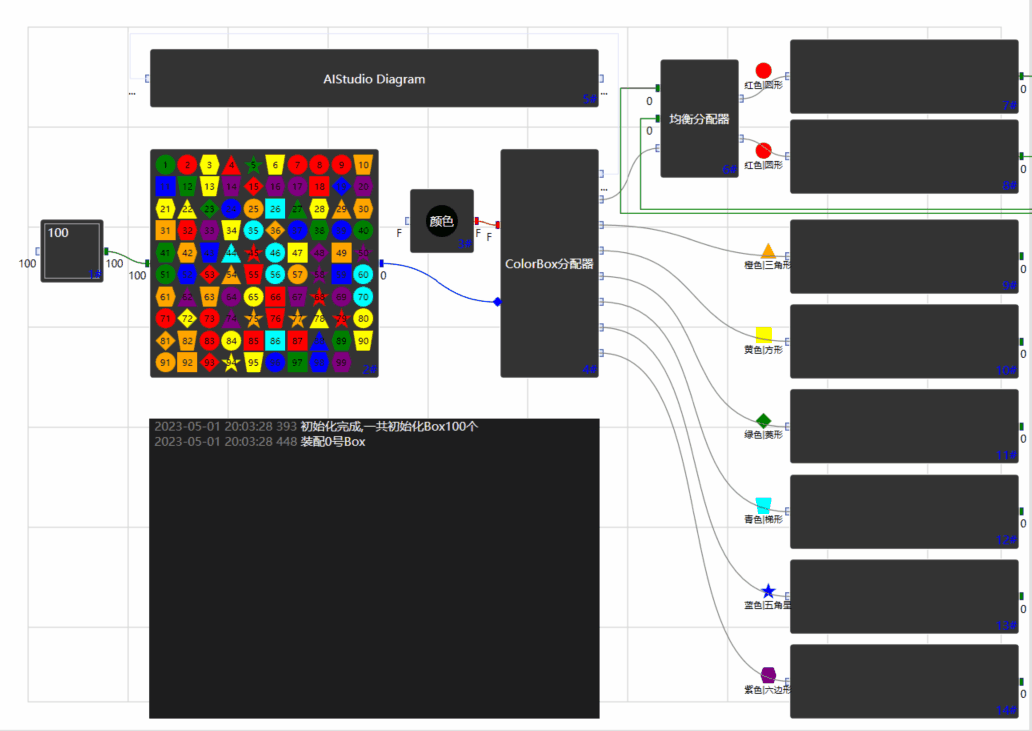The height and width of the screenshot is (731, 1032).
Task: Click yellow trapezoid numbered 3 in grid
Action: click(209, 165)
